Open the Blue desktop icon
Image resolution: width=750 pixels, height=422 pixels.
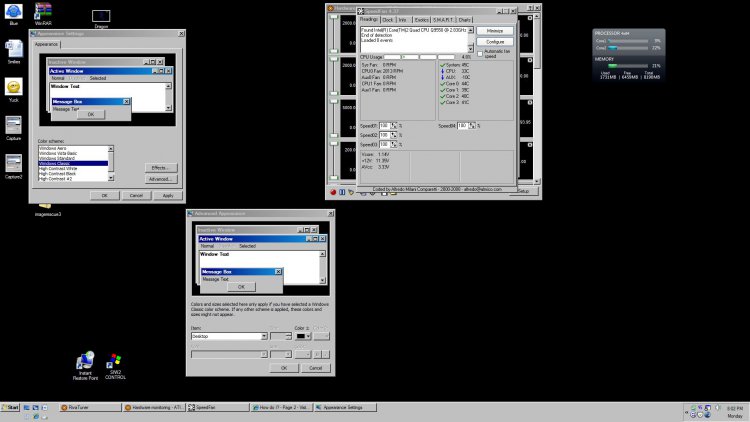[13, 13]
